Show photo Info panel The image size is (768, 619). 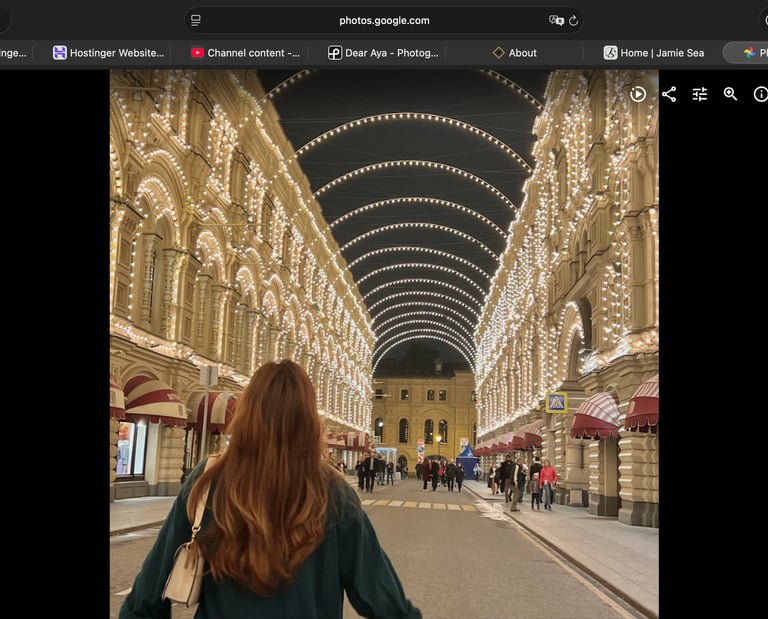[x=761, y=94]
